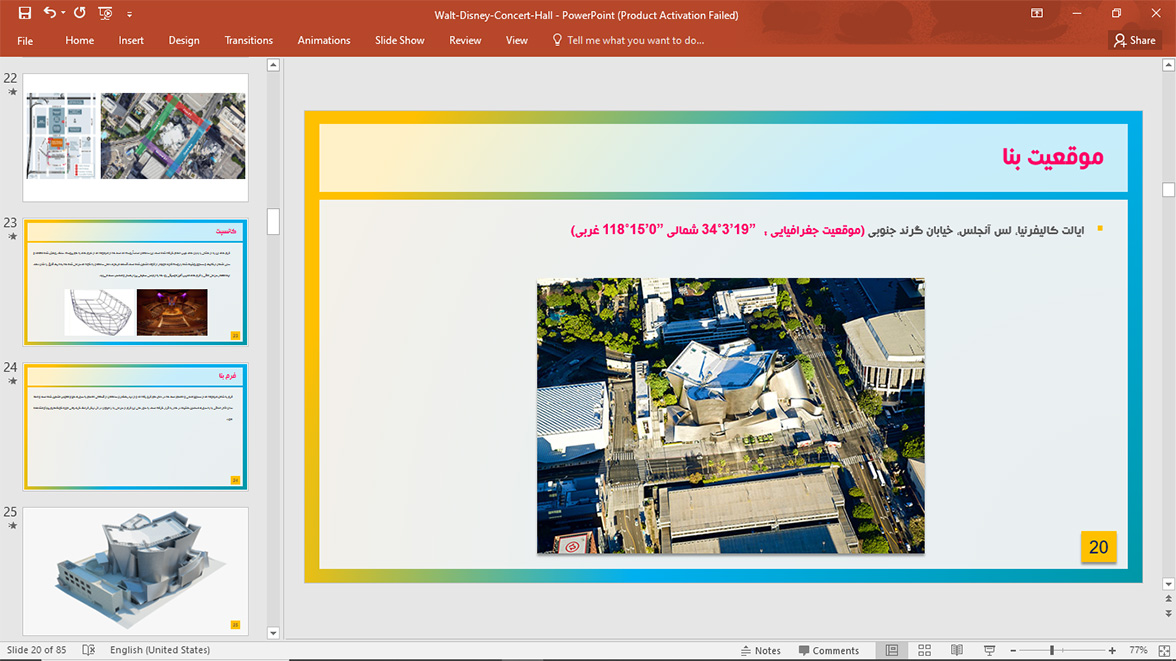Click the animation star under slide 23

[12, 236]
